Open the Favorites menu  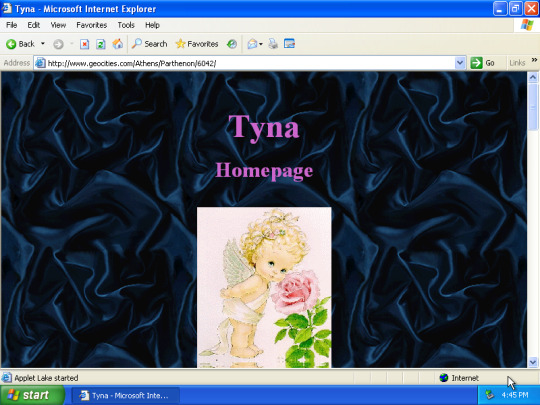pyautogui.click(x=92, y=25)
